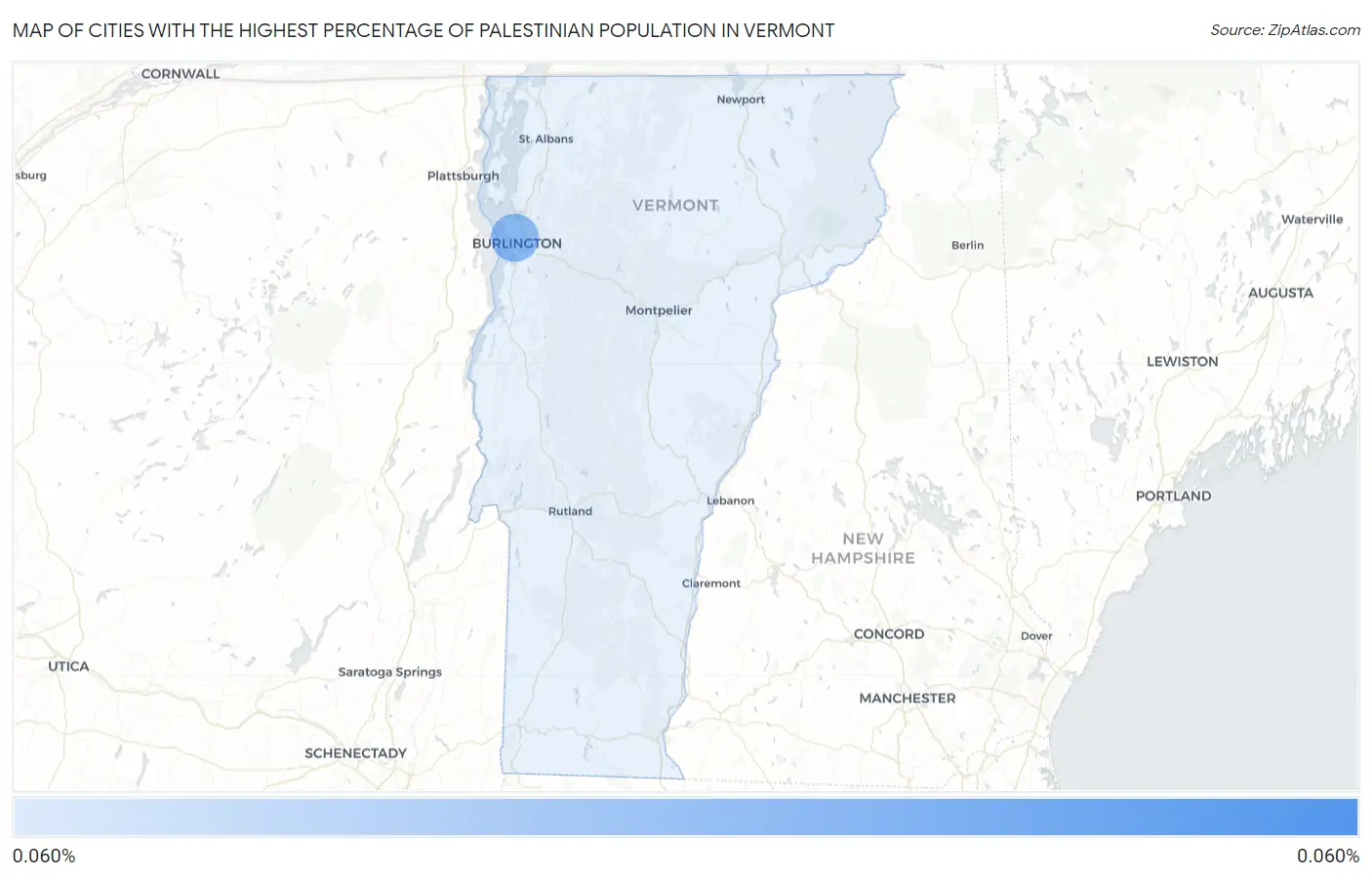Click the MANCHESTER city label
Screen dimensions: 1372x877
pos(908,698)
